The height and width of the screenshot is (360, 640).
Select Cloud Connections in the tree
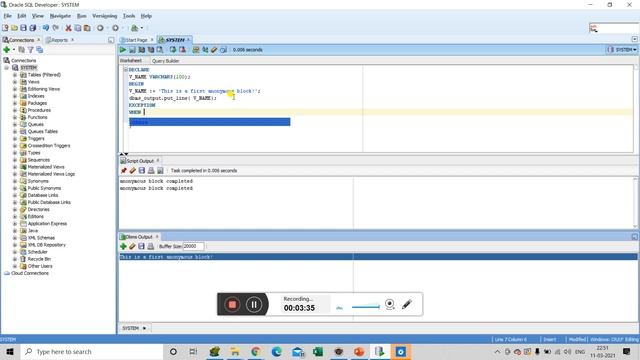(30, 273)
